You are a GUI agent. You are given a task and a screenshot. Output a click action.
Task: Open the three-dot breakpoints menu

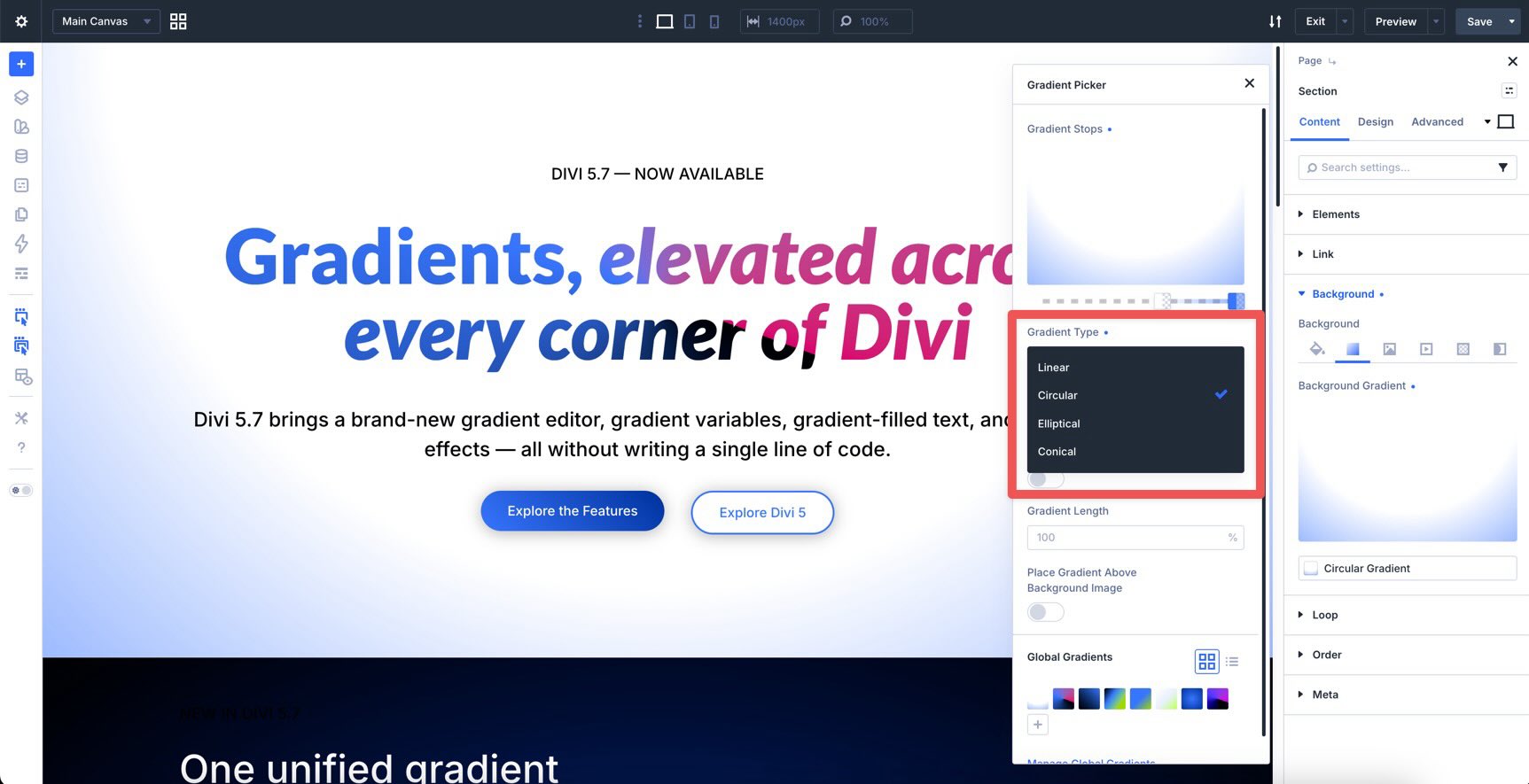pyautogui.click(x=640, y=21)
